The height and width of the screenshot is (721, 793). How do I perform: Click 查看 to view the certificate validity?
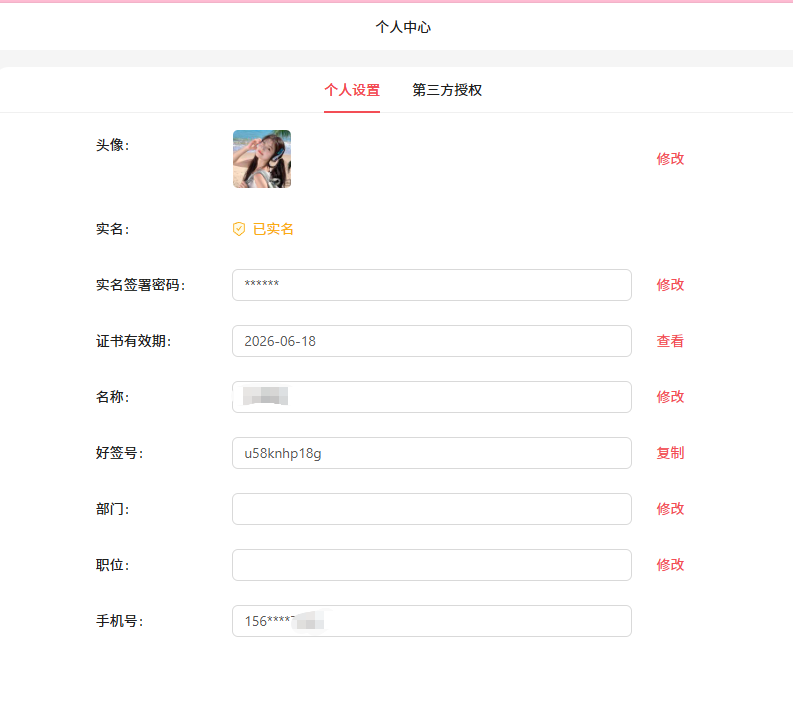click(670, 341)
